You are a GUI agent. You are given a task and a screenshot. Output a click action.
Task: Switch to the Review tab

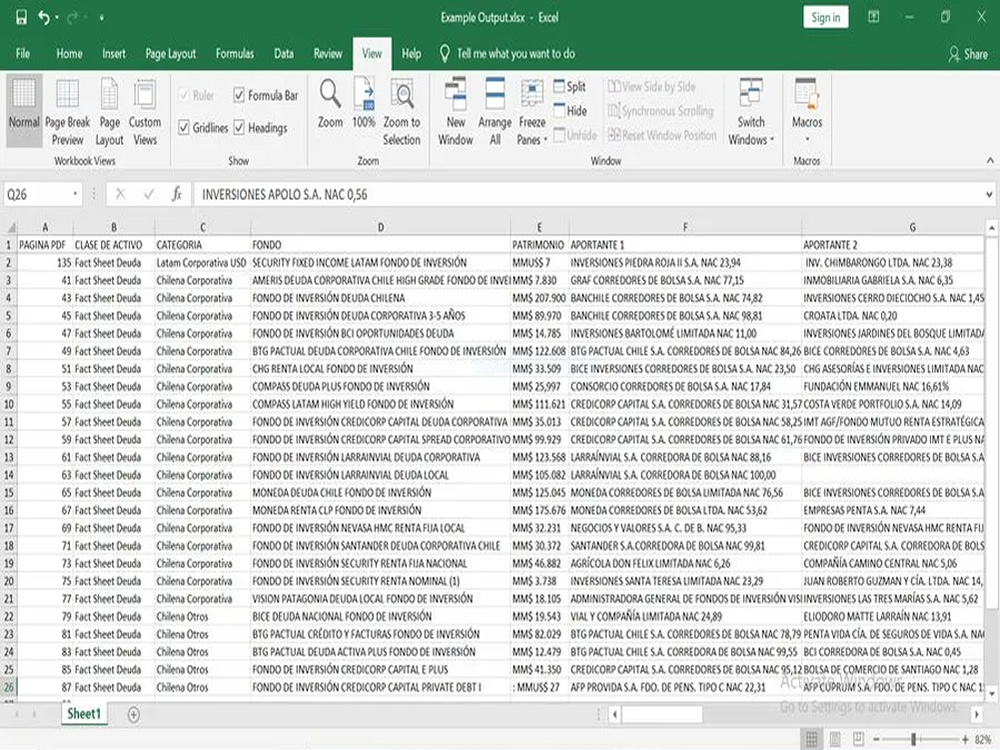click(x=327, y=54)
